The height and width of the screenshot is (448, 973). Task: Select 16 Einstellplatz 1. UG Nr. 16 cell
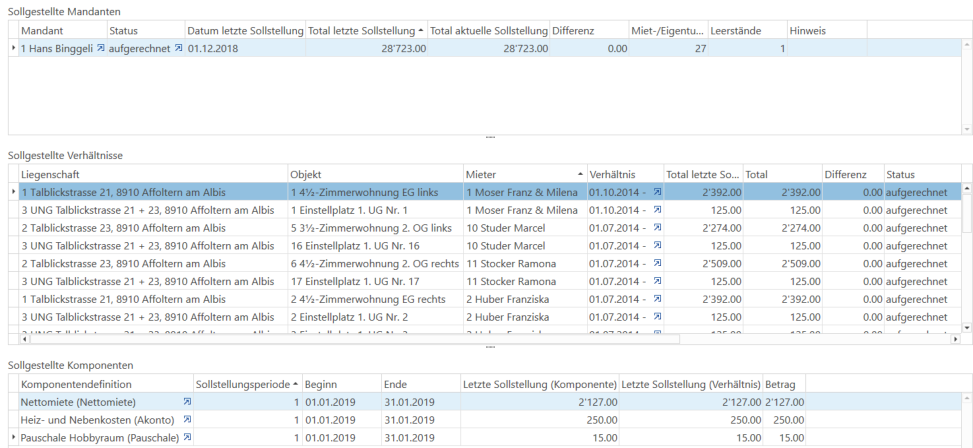[376, 246]
